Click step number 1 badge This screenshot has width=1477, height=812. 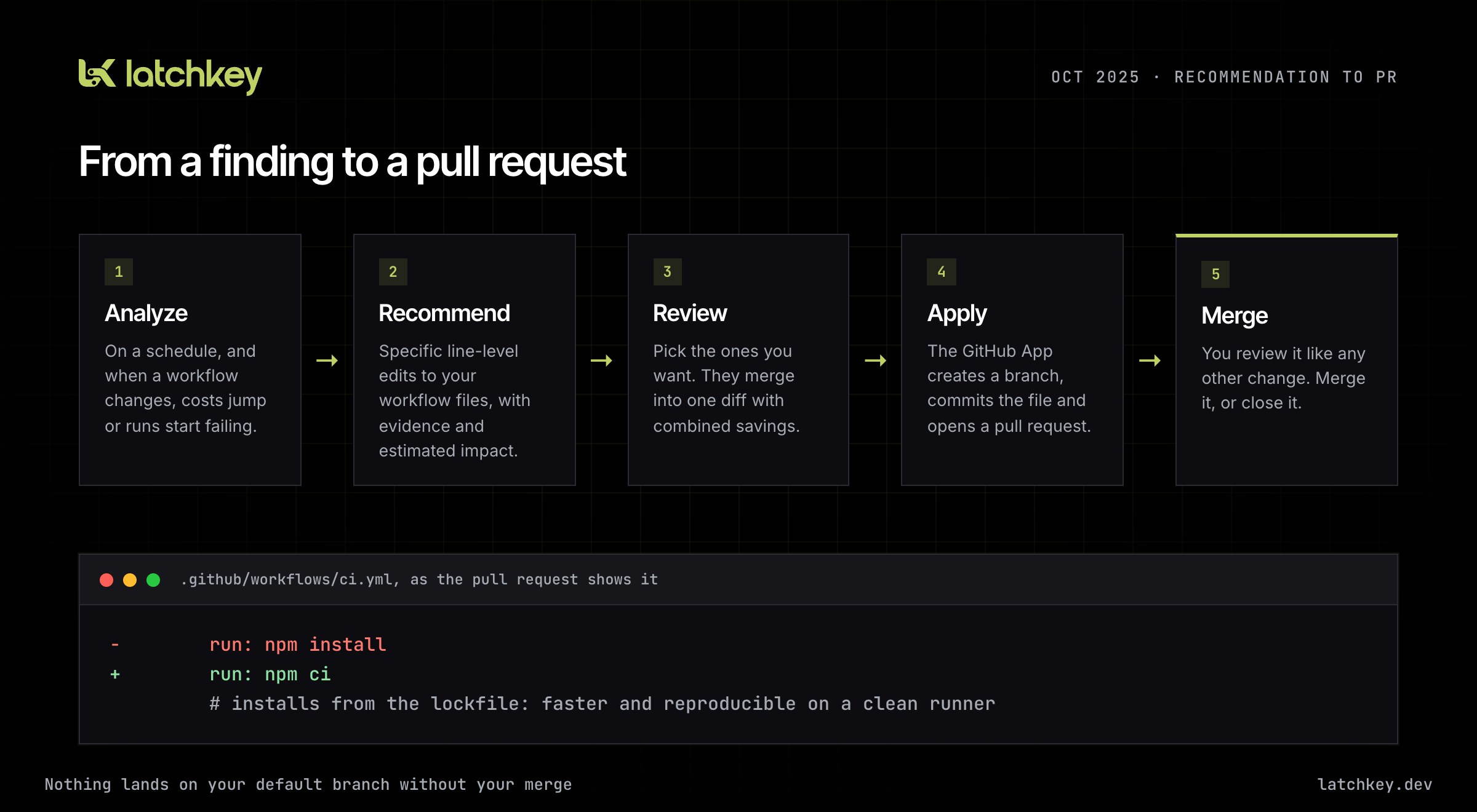click(119, 272)
